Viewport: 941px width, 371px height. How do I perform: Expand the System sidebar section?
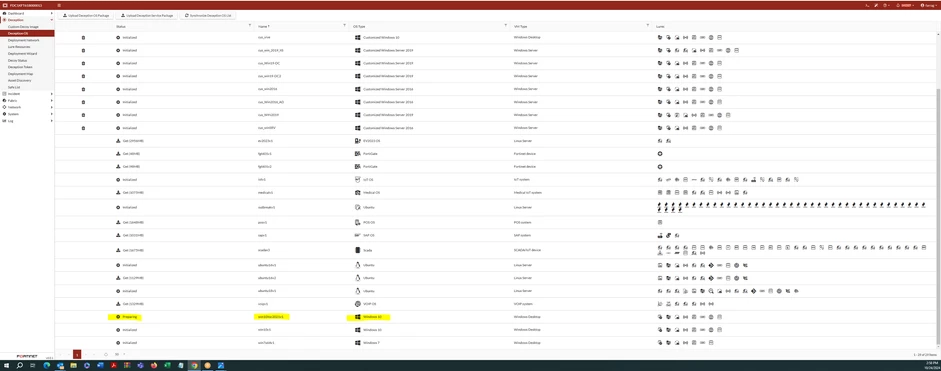[x=27, y=113]
